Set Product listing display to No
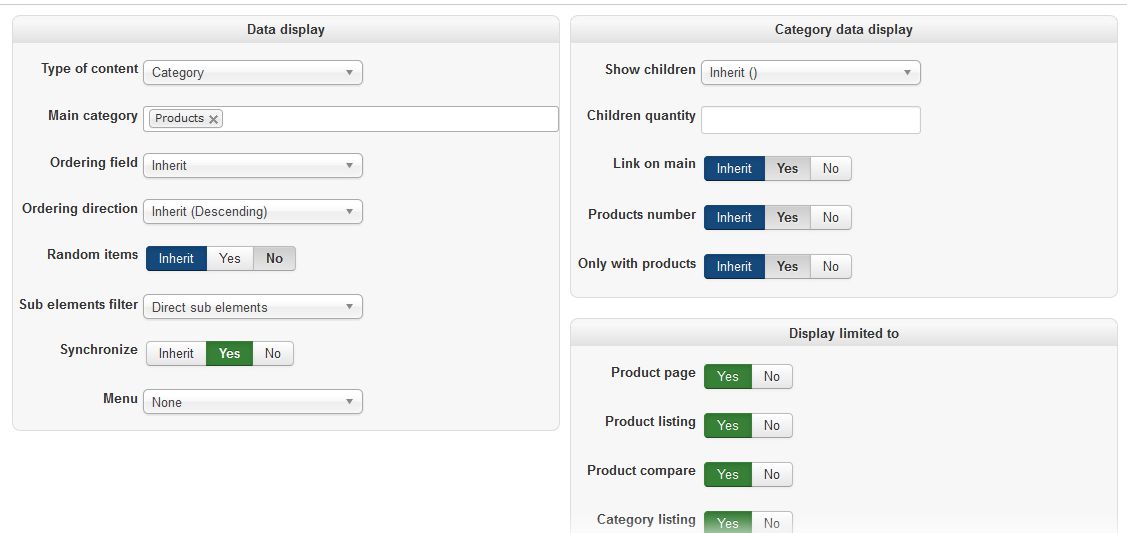 point(772,425)
